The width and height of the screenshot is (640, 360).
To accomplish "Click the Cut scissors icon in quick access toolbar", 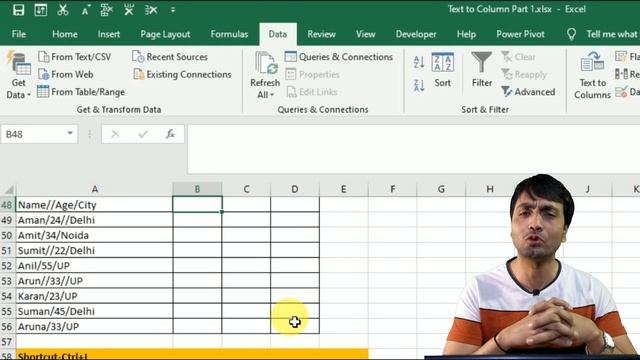I will [63, 9].
